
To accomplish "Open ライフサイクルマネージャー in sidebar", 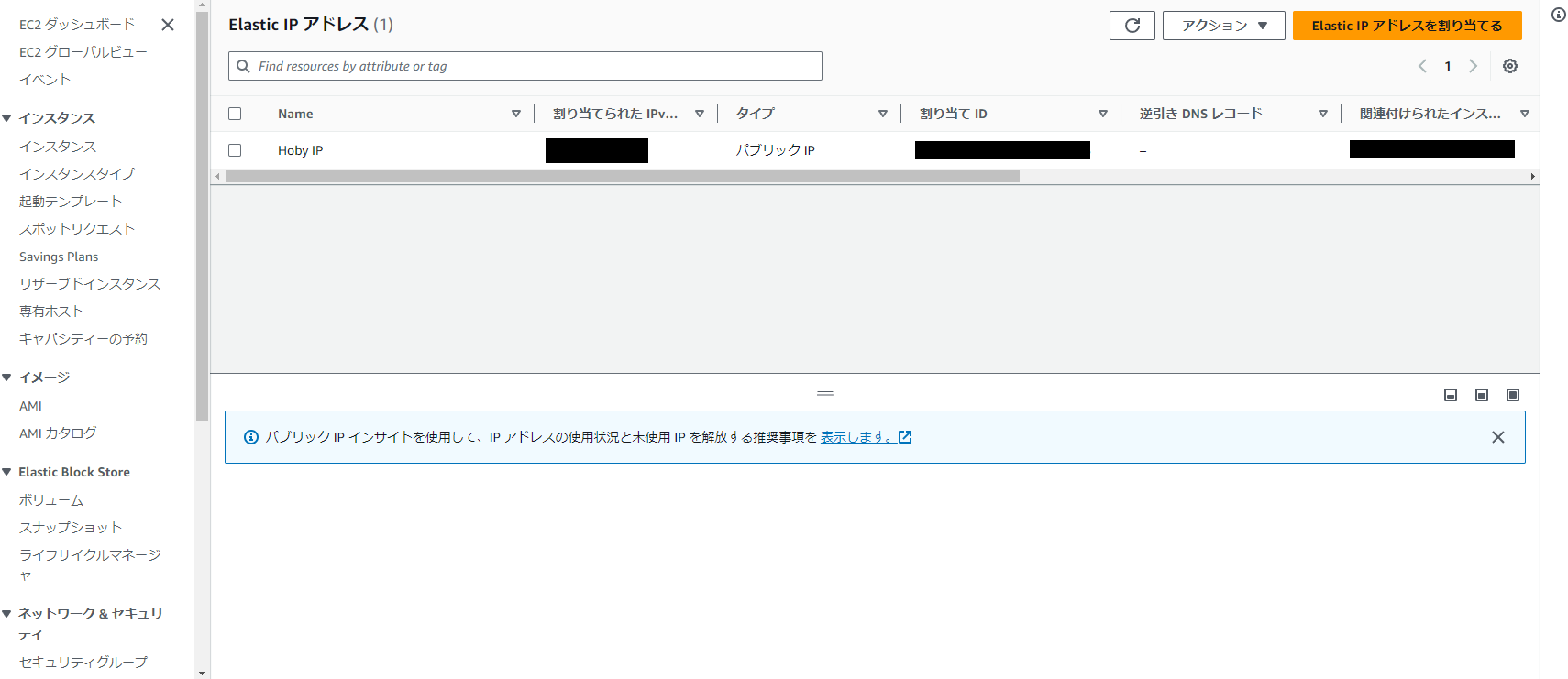I will point(90,565).
